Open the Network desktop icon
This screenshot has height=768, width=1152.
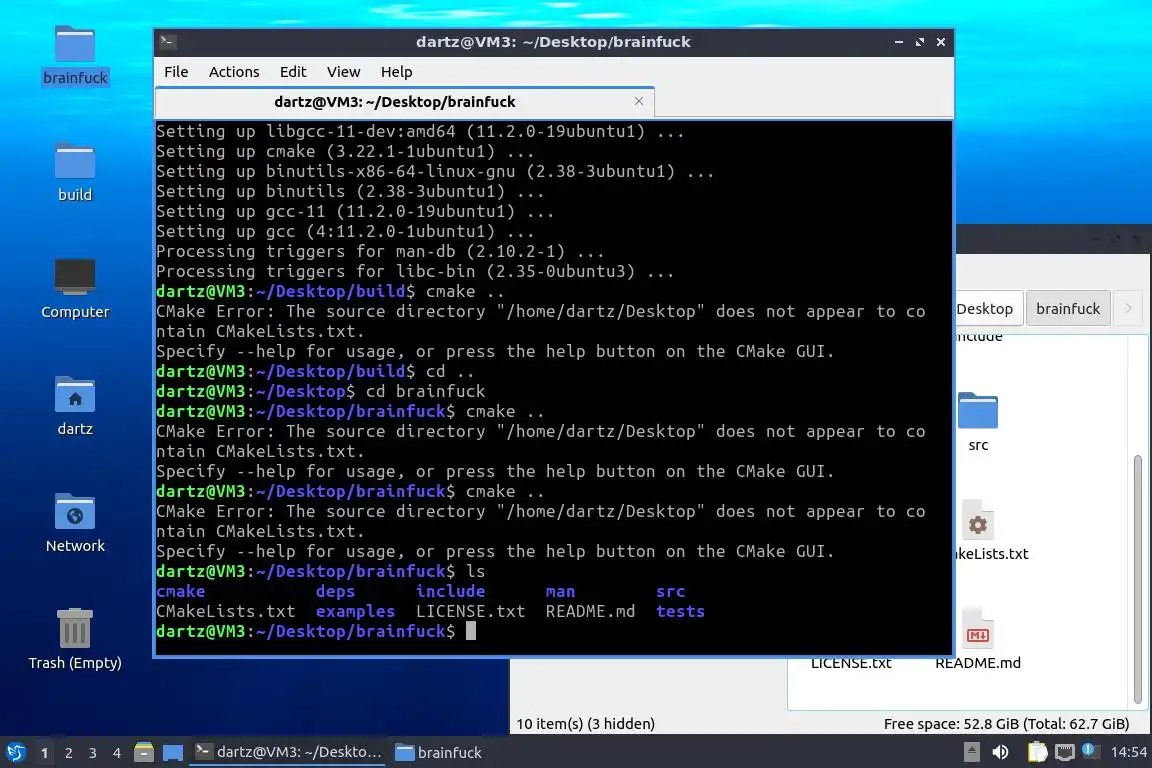pos(75,523)
